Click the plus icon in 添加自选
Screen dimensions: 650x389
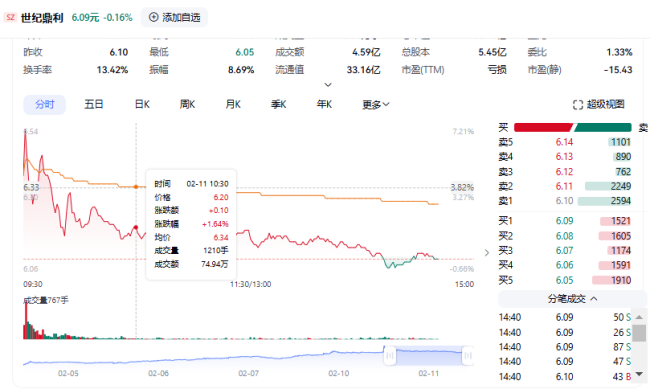point(153,17)
